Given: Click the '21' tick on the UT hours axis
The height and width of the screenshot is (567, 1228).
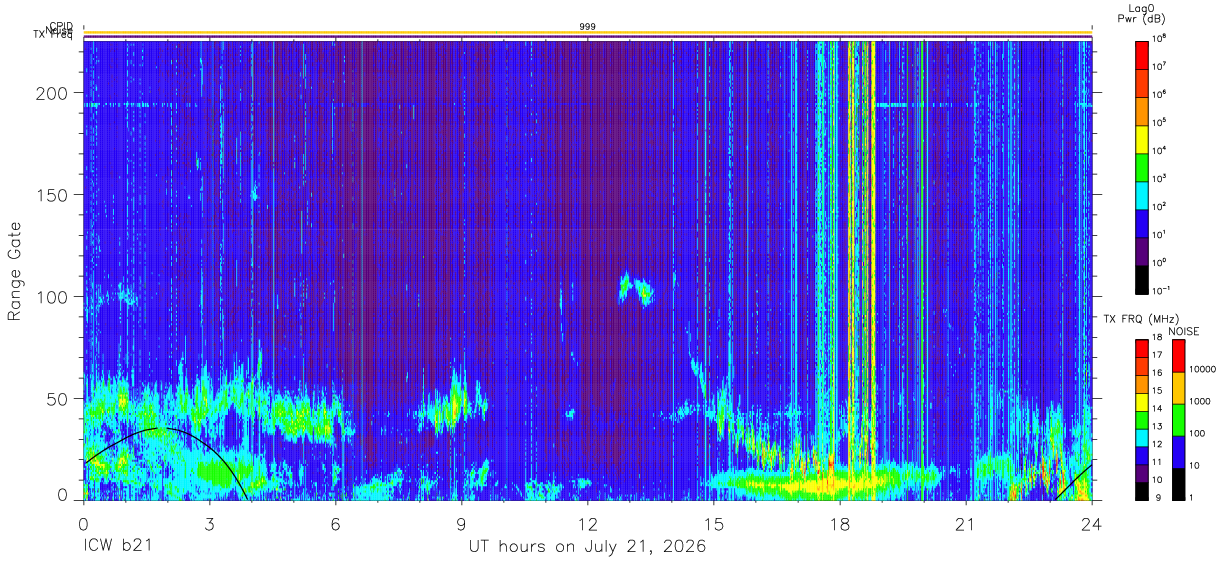Looking at the screenshot, I should [x=965, y=523].
